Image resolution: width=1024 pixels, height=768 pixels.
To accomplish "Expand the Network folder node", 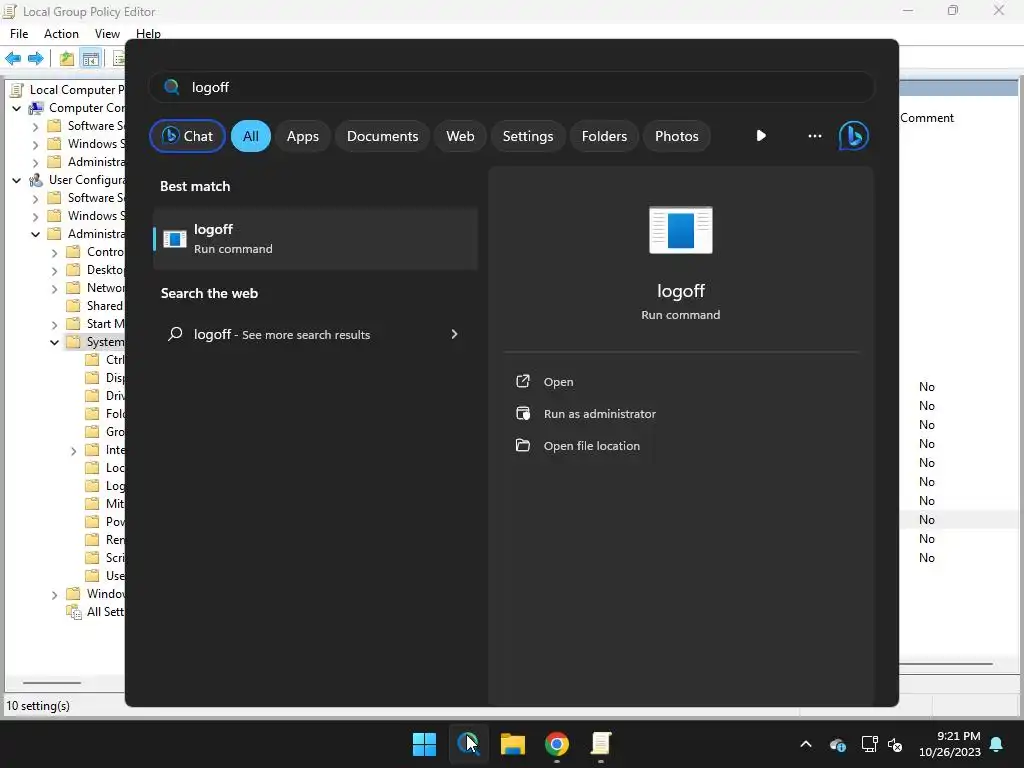I will (55, 288).
